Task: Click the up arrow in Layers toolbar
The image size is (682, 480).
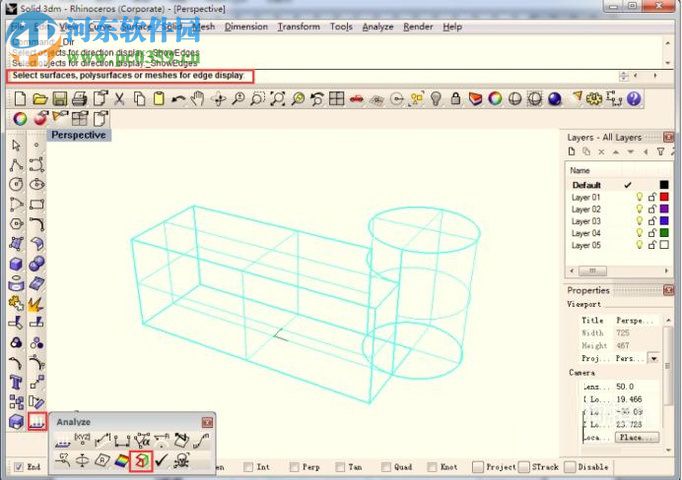Action: [616, 152]
